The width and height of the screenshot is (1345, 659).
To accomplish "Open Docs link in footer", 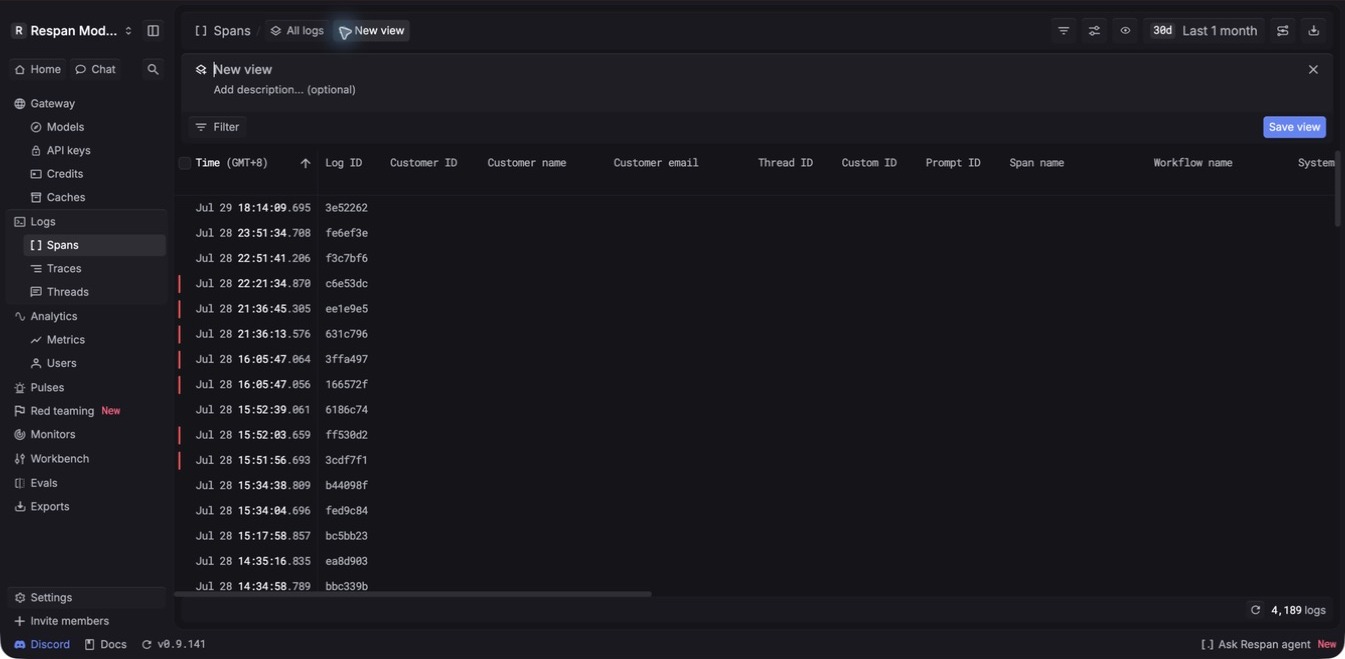I will pyautogui.click(x=106, y=644).
